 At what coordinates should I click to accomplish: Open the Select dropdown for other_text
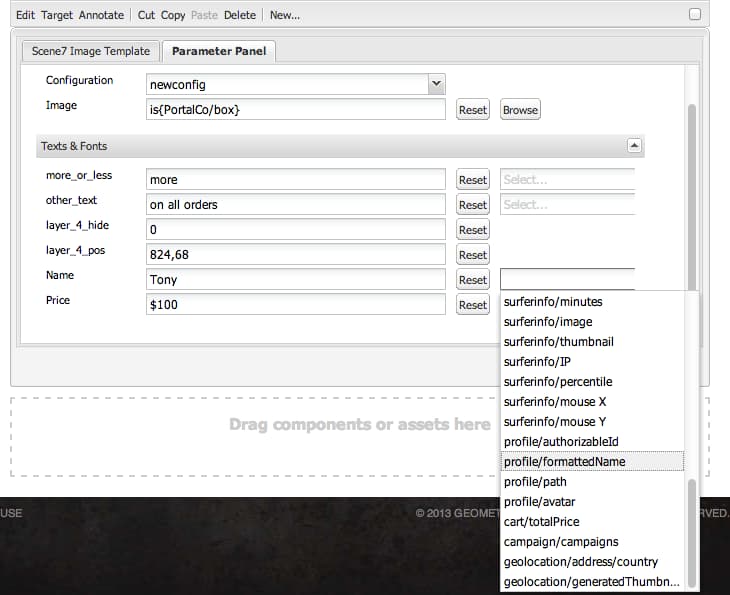coord(568,204)
